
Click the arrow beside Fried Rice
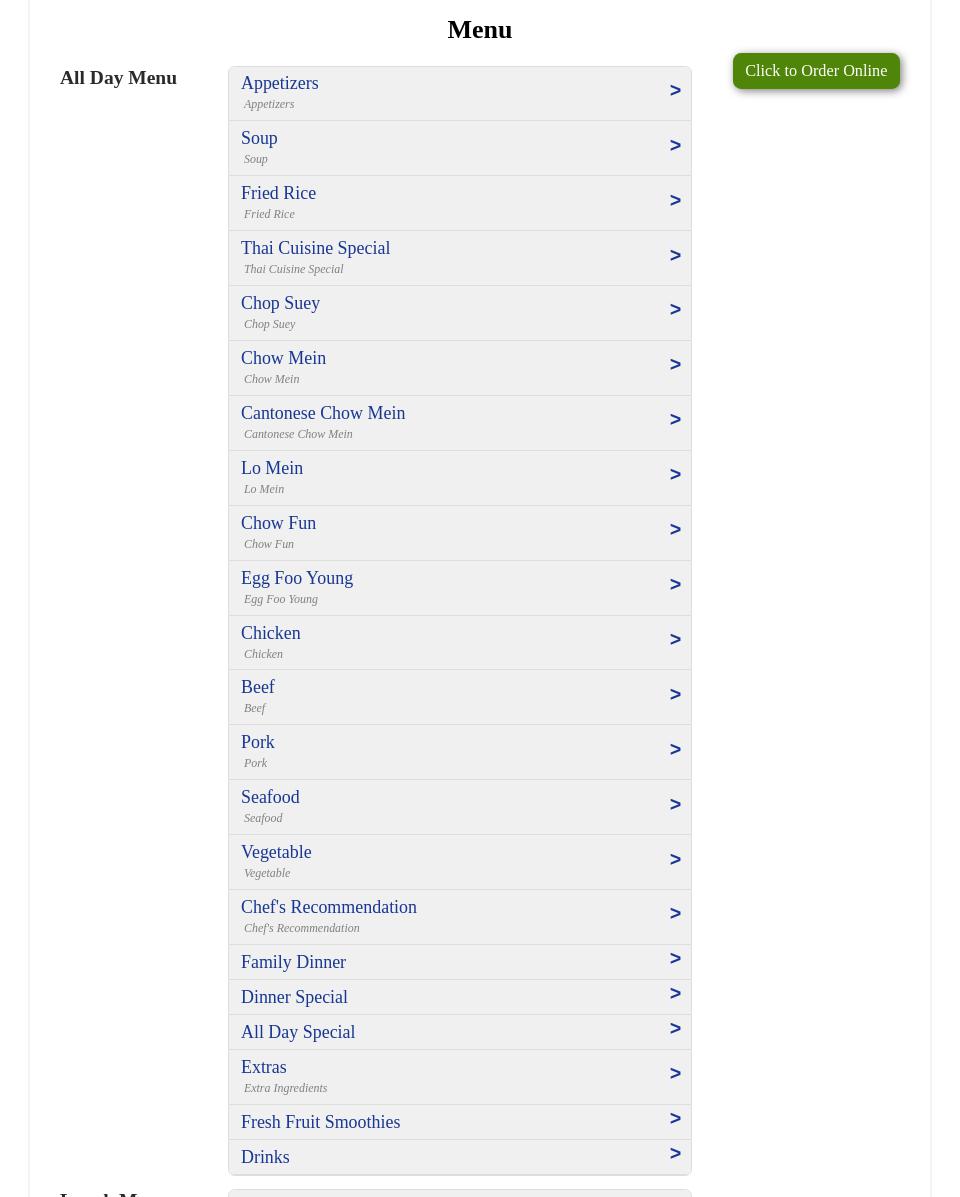click(675, 201)
